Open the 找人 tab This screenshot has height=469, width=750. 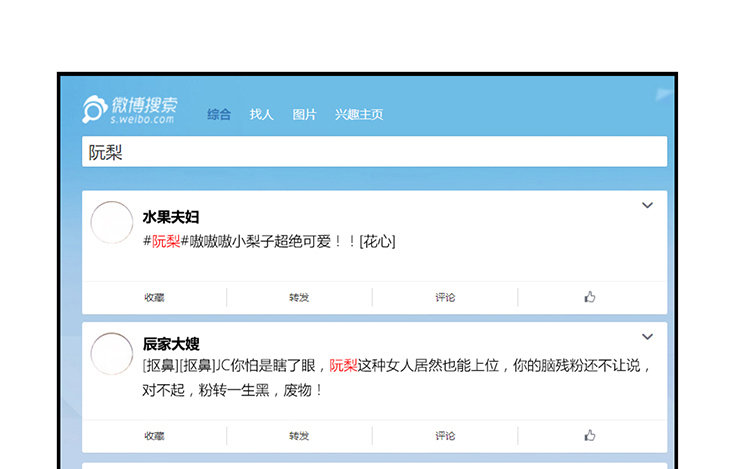point(261,115)
